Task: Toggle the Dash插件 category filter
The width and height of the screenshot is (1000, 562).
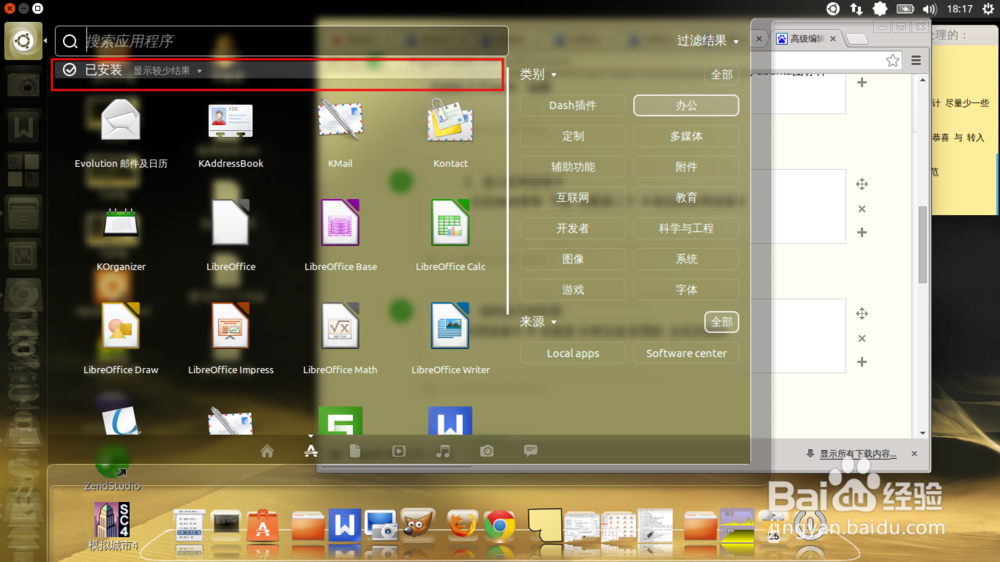Action: 573,105
